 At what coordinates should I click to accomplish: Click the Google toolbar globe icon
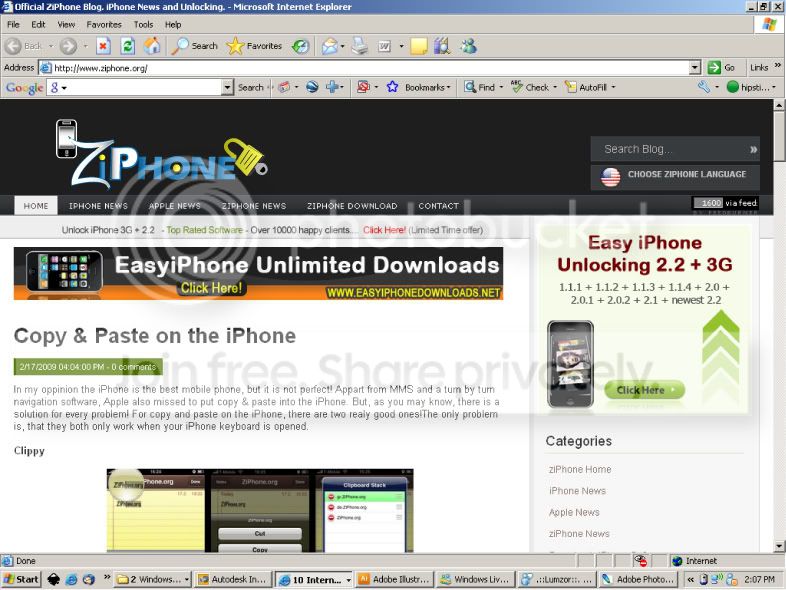(x=312, y=87)
